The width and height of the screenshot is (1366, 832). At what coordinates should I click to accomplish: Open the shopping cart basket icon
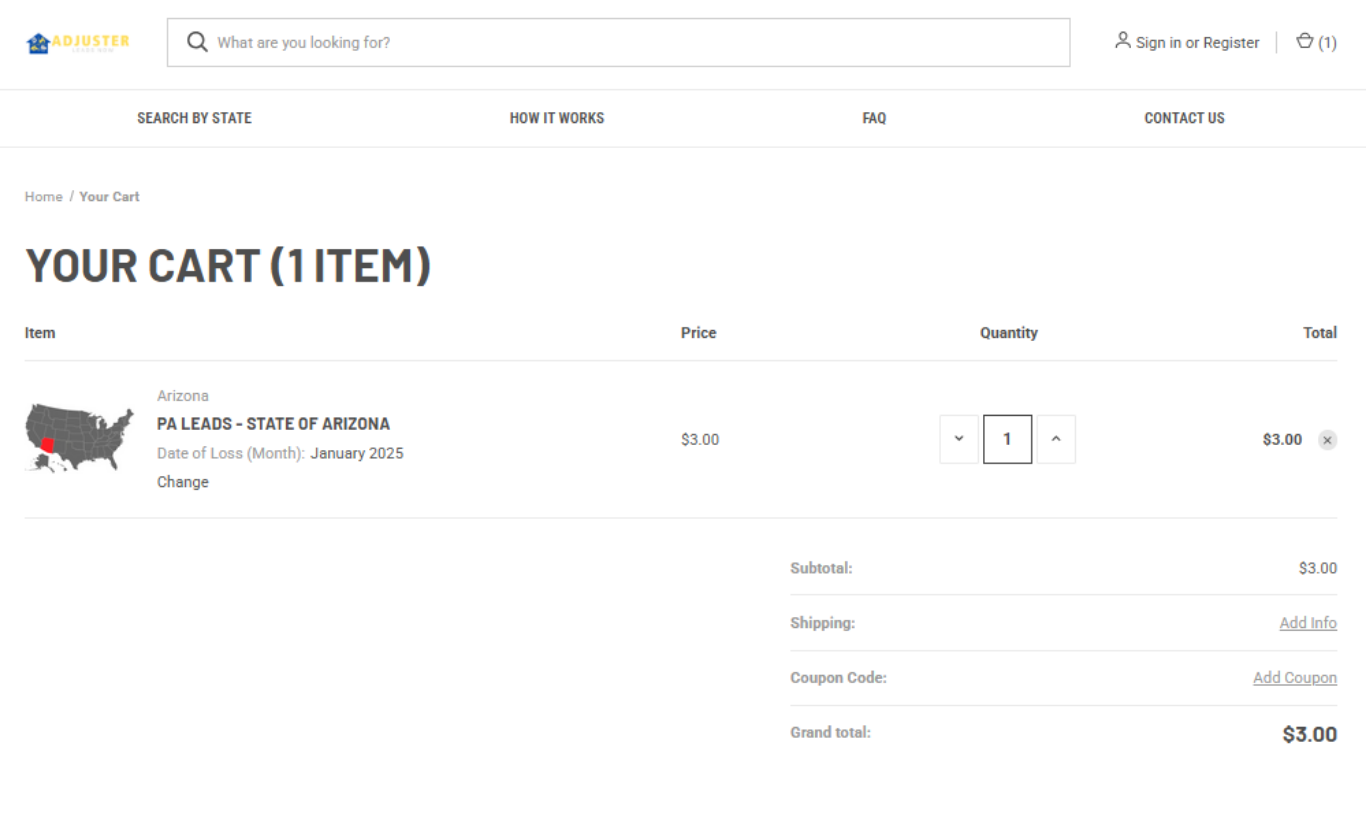1304,41
